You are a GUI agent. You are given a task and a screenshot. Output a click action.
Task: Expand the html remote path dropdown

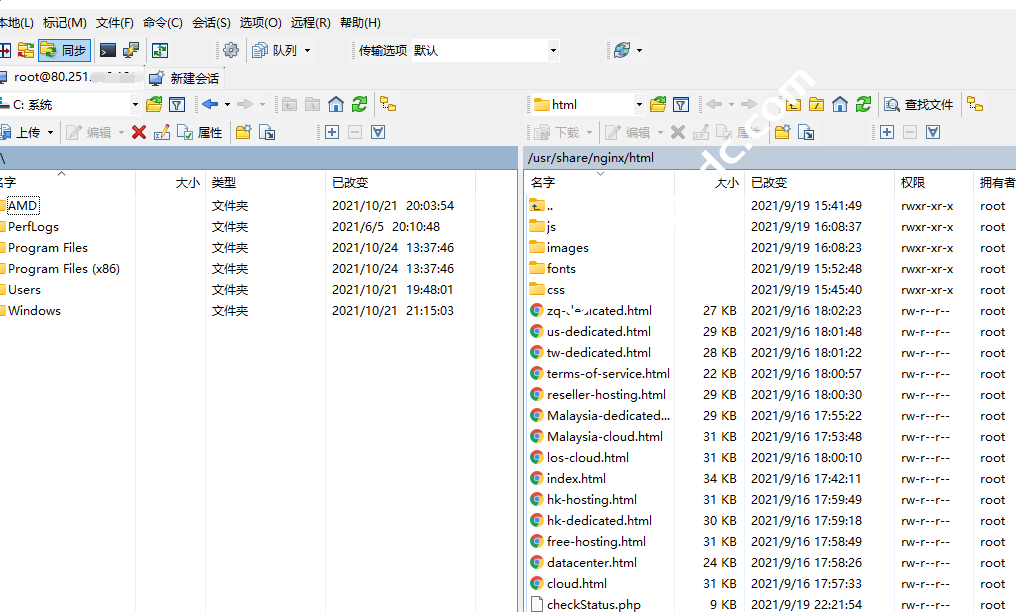tap(639, 104)
